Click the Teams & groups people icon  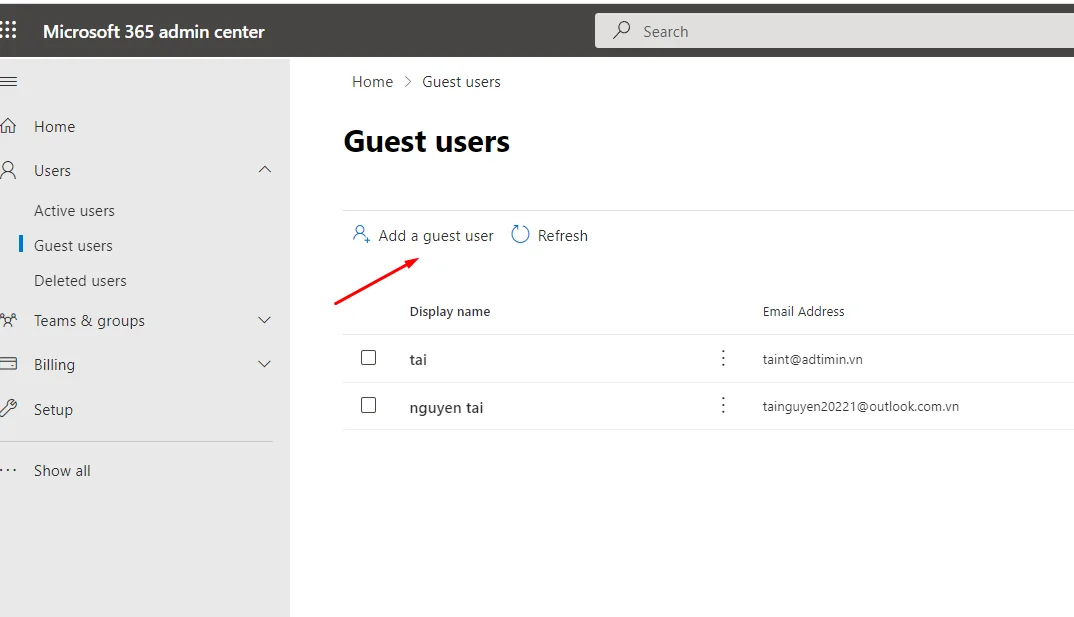pyautogui.click(x=8, y=320)
